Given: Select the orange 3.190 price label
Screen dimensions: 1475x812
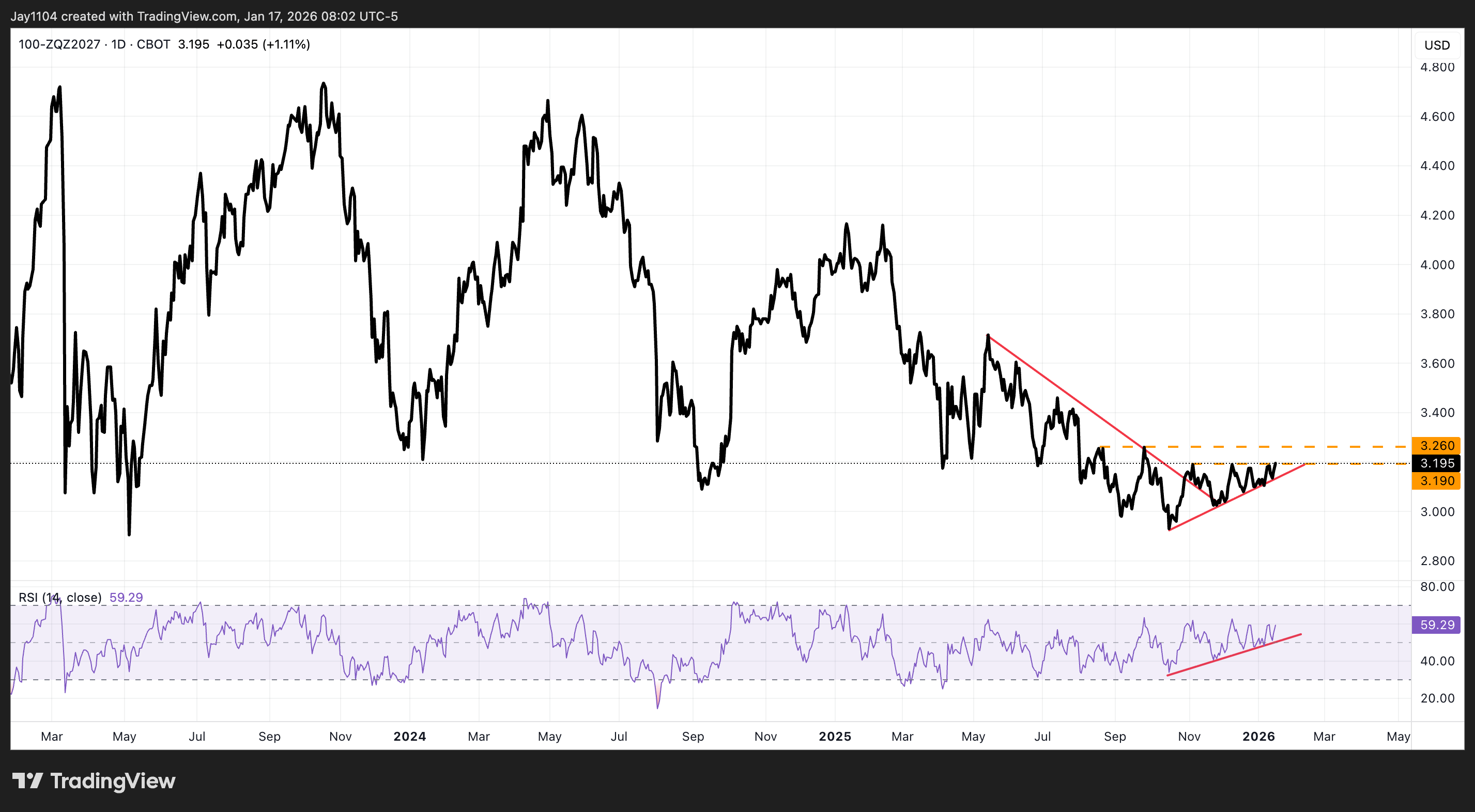Looking at the screenshot, I should [x=1437, y=481].
